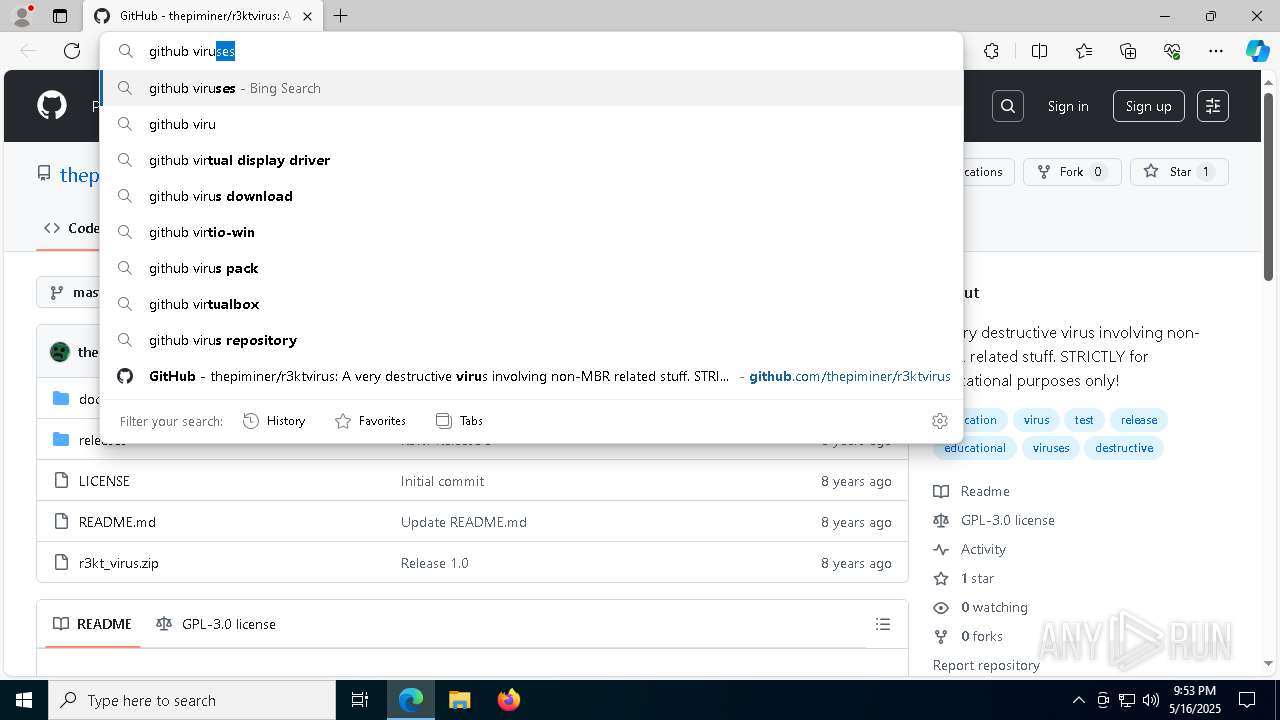Filter suggestions by Favorites
1280x720 pixels.
(370, 421)
